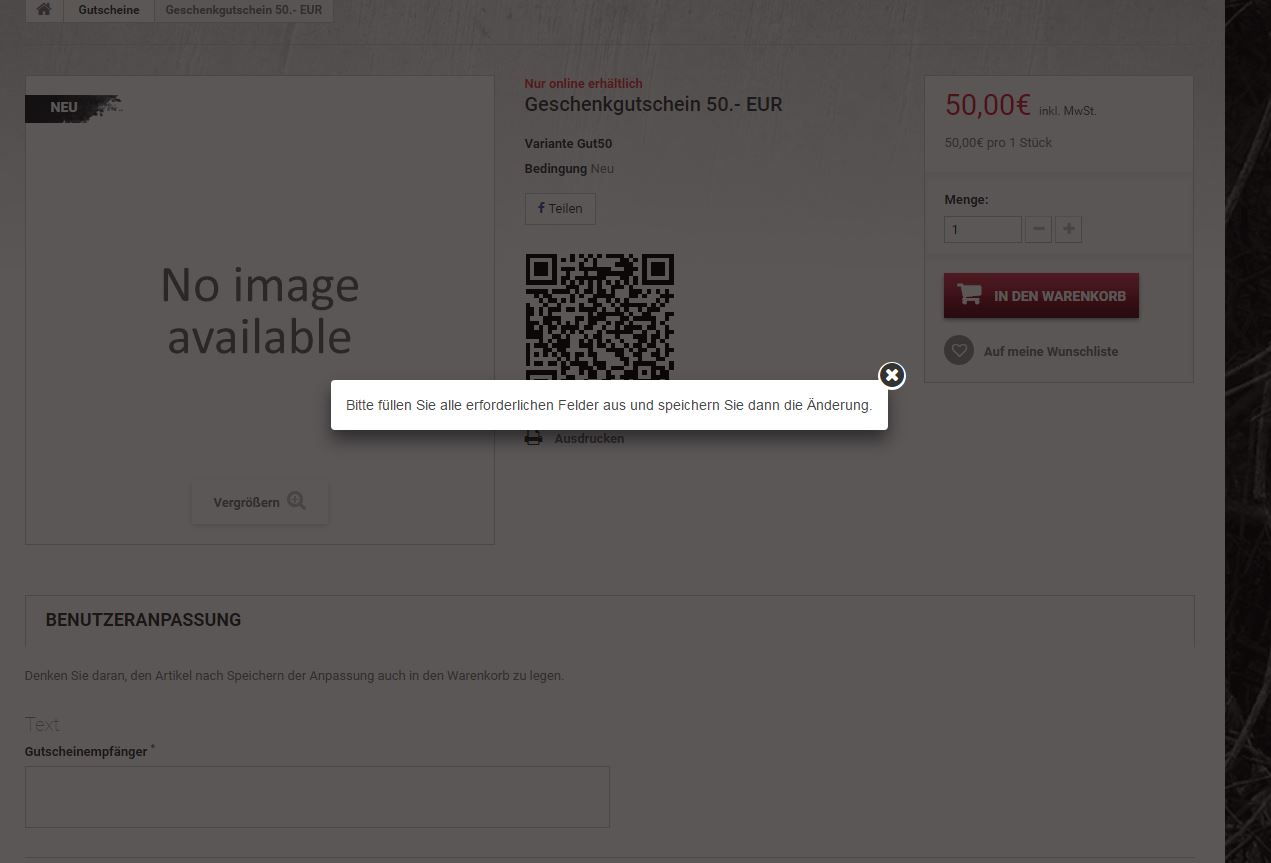Close the required fields error popup
Image resolution: width=1271 pixels, height=863 pixels.
891,375
